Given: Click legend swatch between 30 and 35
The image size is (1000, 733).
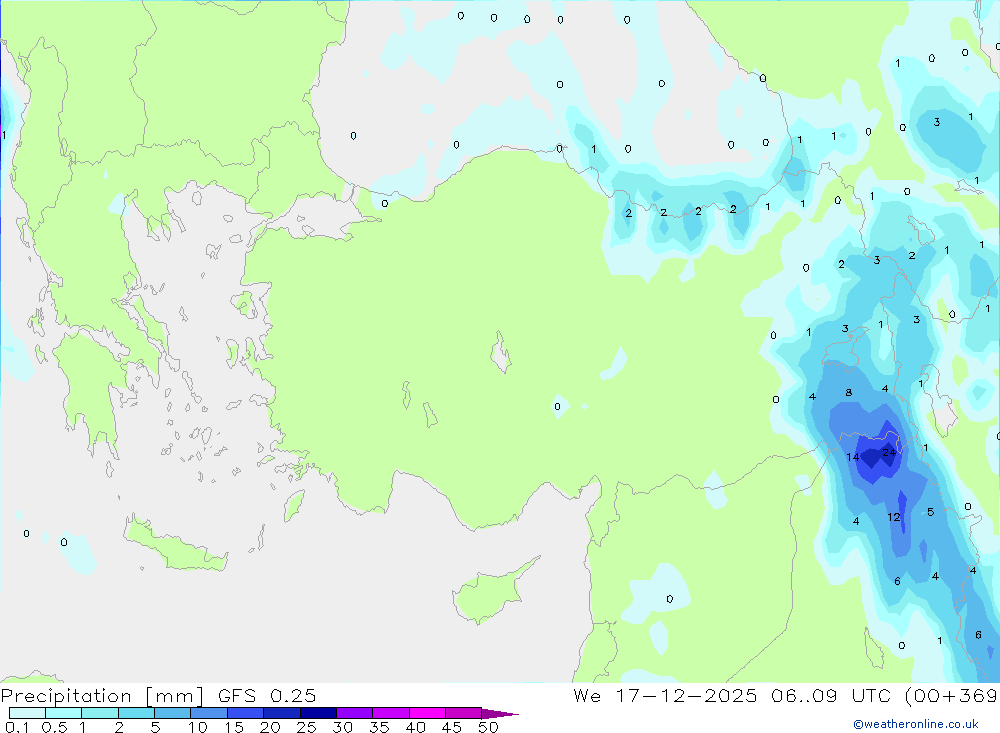Looking at the screenshot, I should click(354, 713).
